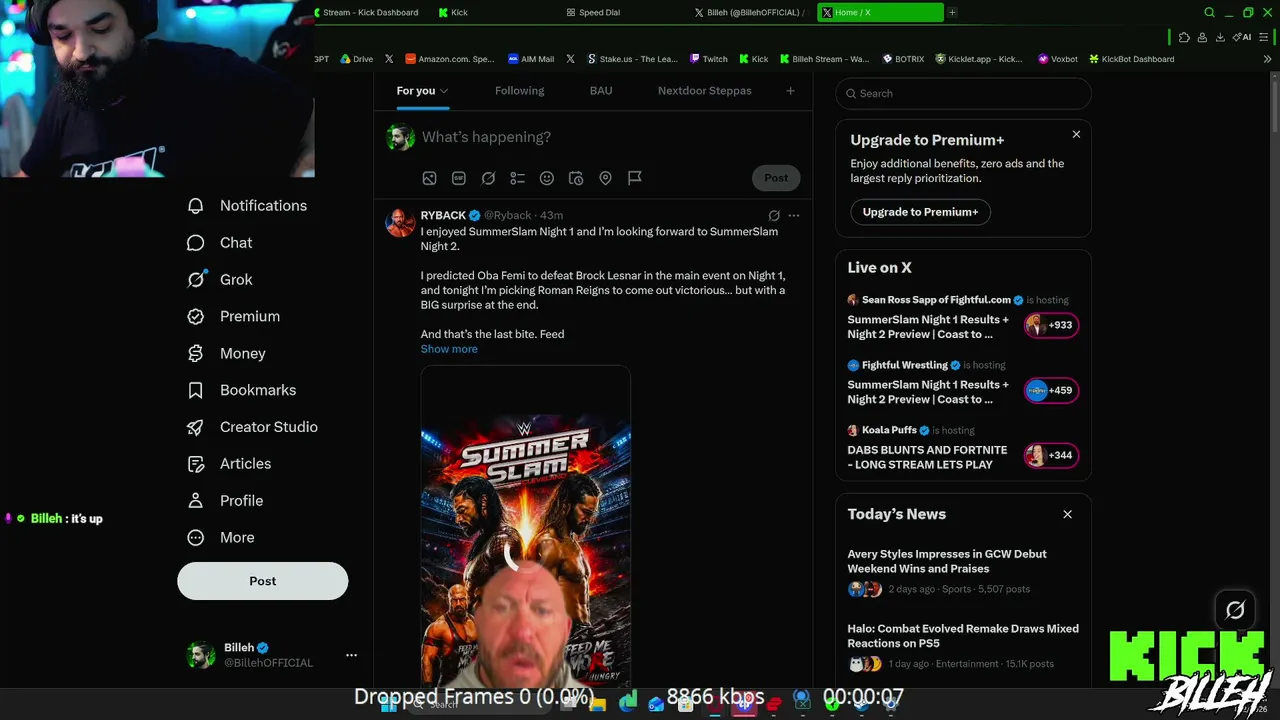The height and width of the screenshot is (720, 1280).
Task: Schedule the post using the calendar icon
Action: [576, 178]
